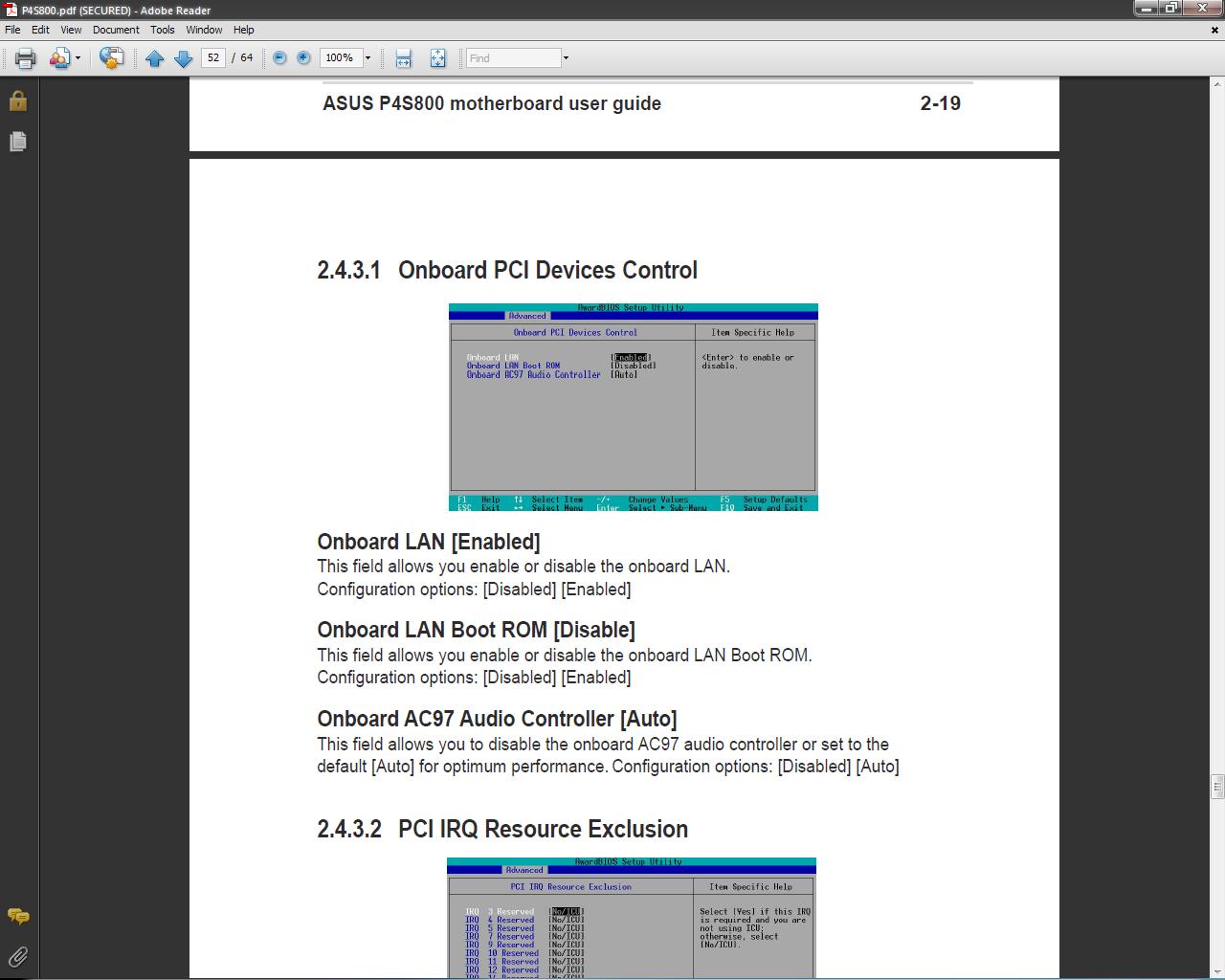The width and height of the screenshot is (1225, 980).
Task: Click the Onboard PCI Devices Control BIOS screenshot
Action: 634,407
